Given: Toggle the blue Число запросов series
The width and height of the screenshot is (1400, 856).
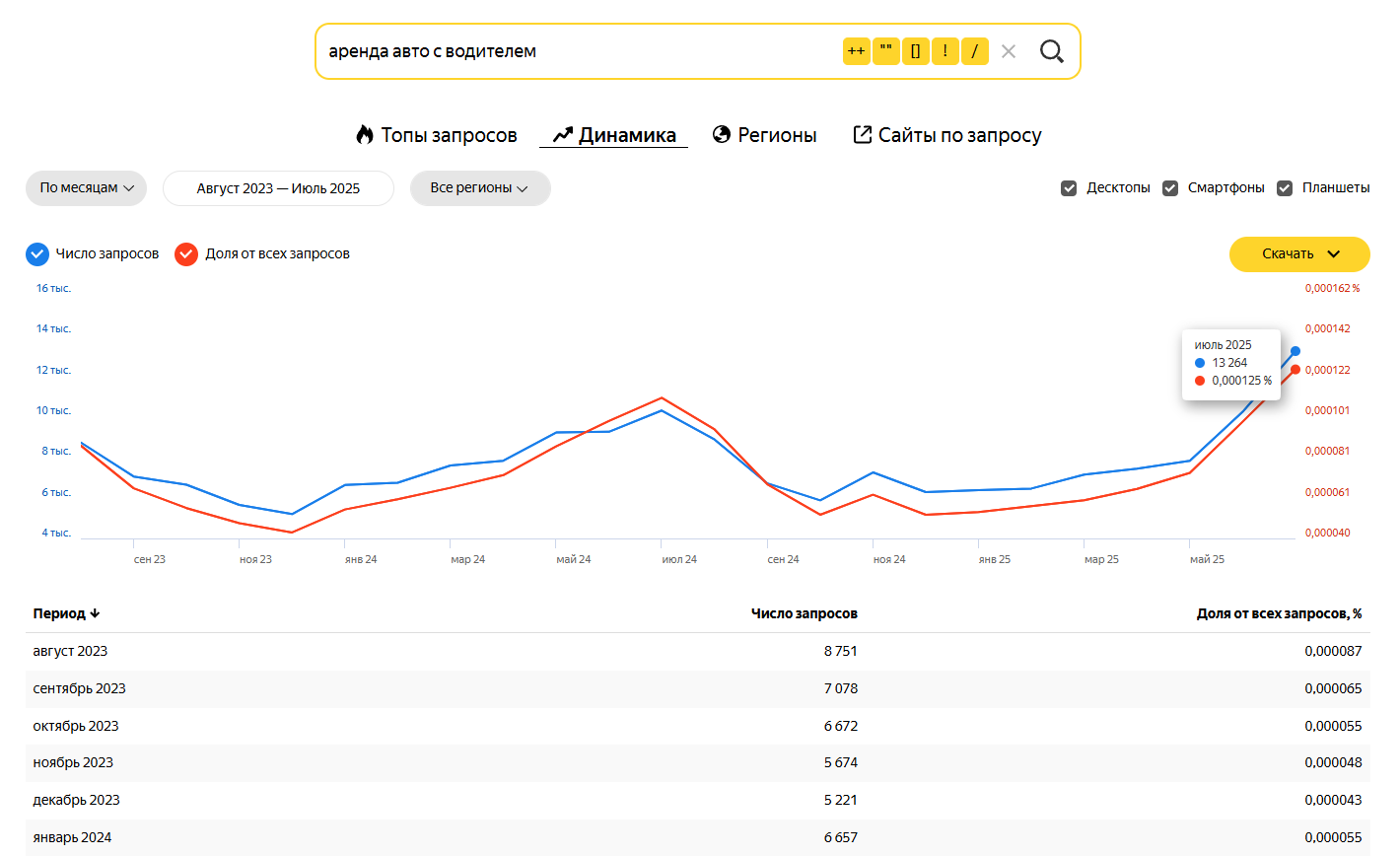Looking at the screenshot, I should tap(37, 254).
